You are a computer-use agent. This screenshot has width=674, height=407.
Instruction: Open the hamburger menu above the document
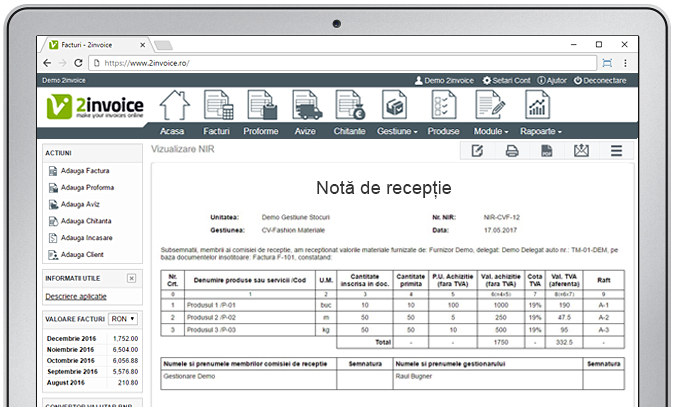click(x=616, y=151)
